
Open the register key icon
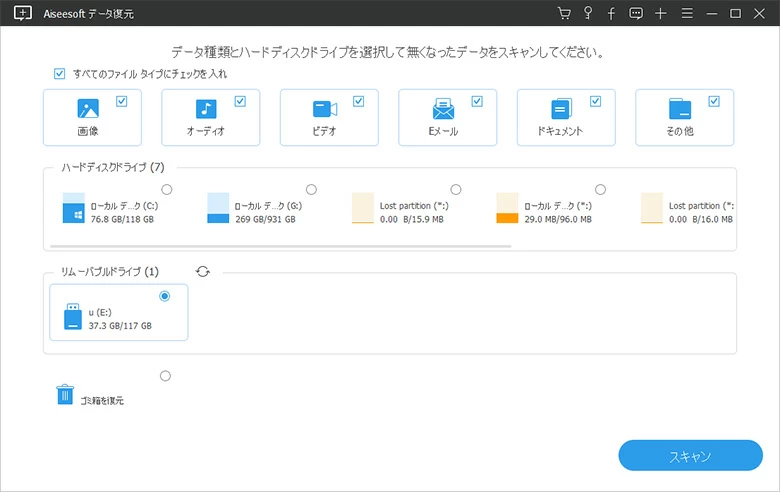[x=588, y=13]
